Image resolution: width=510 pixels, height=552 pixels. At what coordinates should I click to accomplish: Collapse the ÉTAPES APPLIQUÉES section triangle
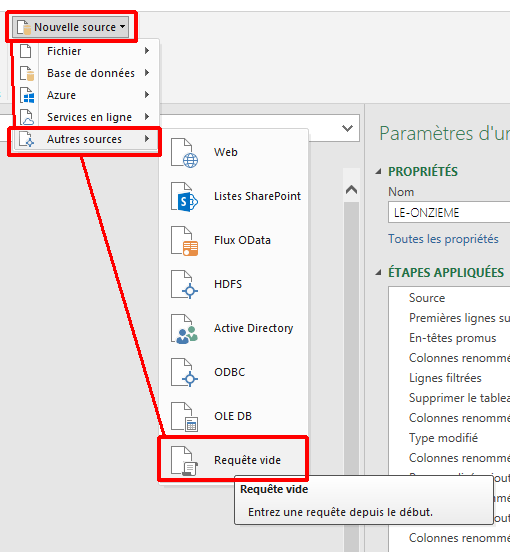point(378,272)
